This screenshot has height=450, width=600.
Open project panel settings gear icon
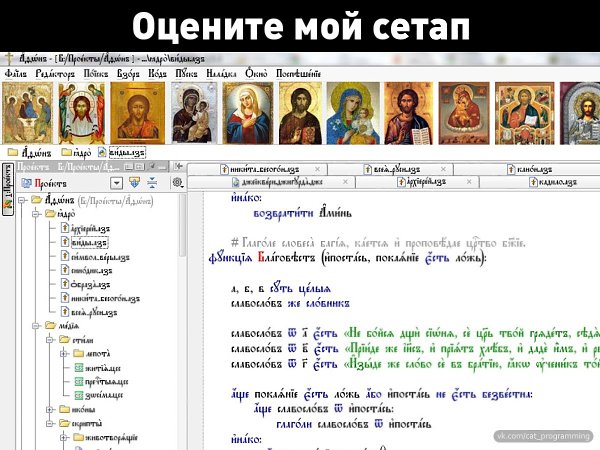pyautogui.click(x=177, y=183)
